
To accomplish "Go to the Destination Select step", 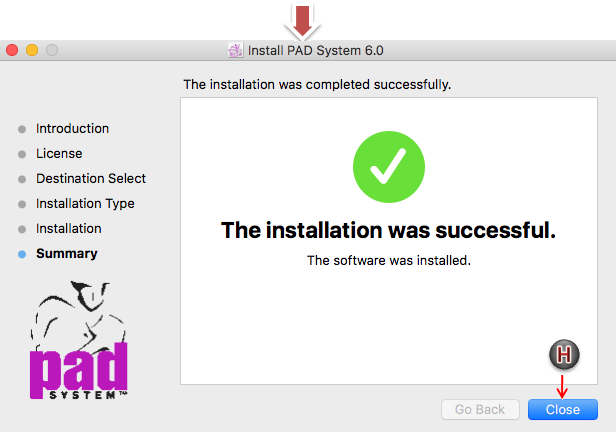I will (x=91, y=179).
